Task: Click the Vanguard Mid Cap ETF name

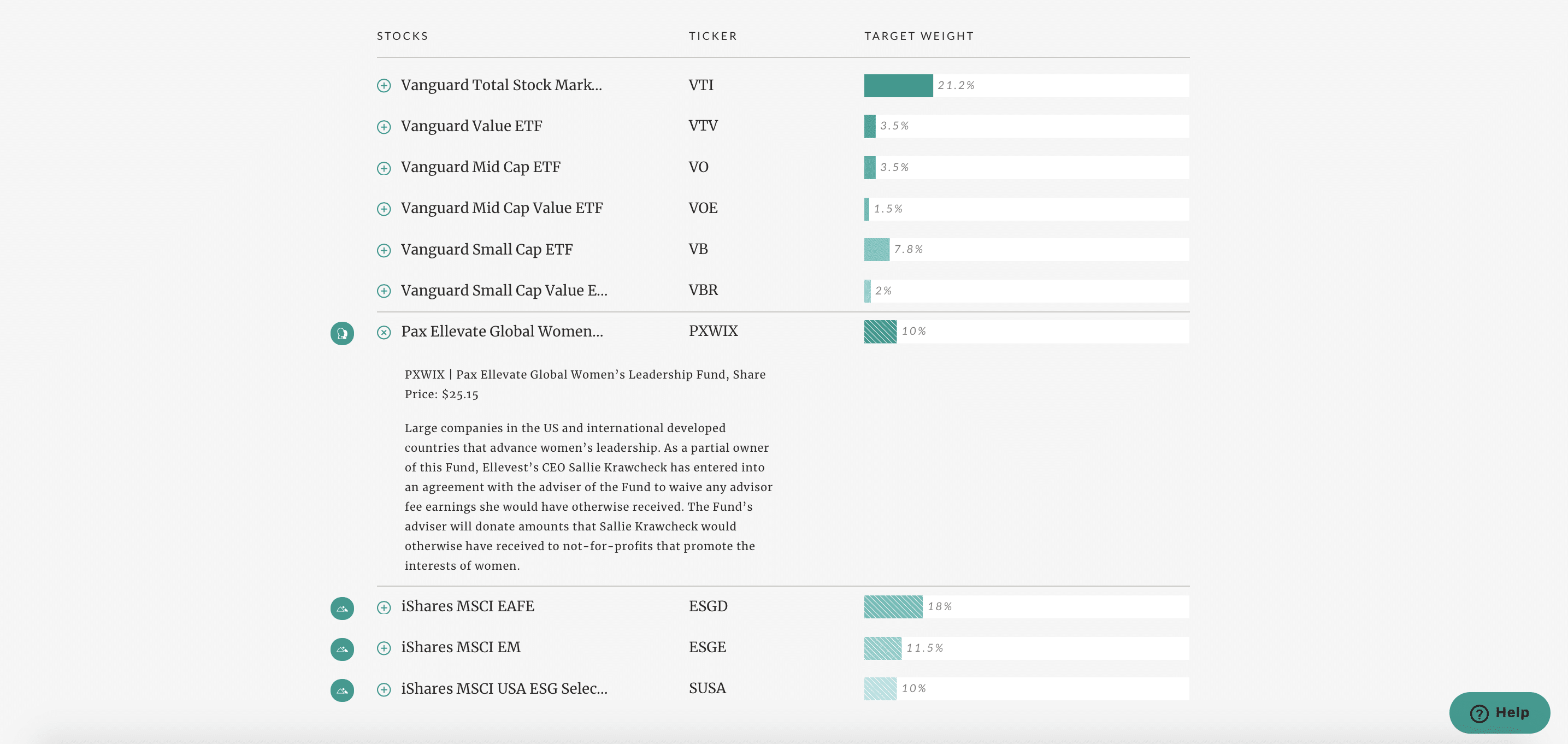Action: pyautogui.click(x=480, y=167)
